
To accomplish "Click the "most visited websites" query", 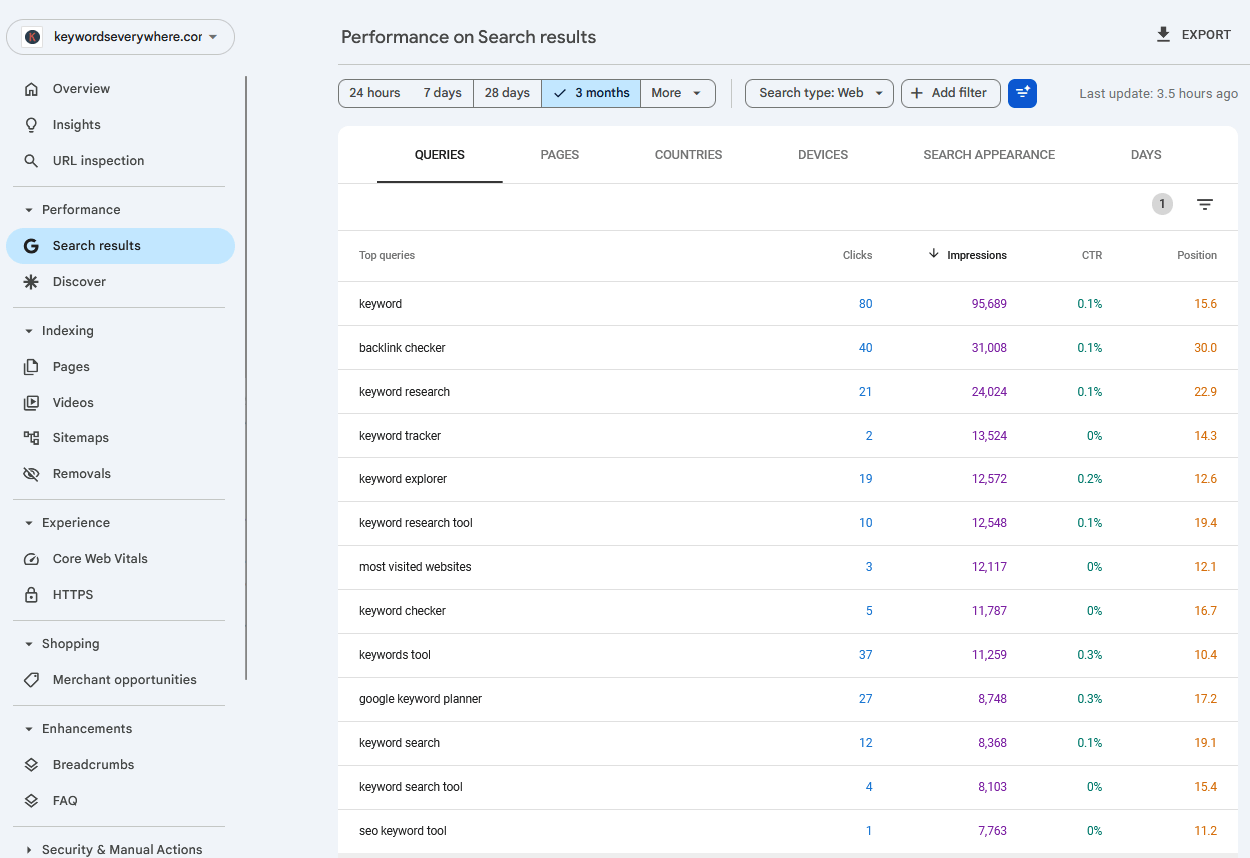I will [415, 567].
